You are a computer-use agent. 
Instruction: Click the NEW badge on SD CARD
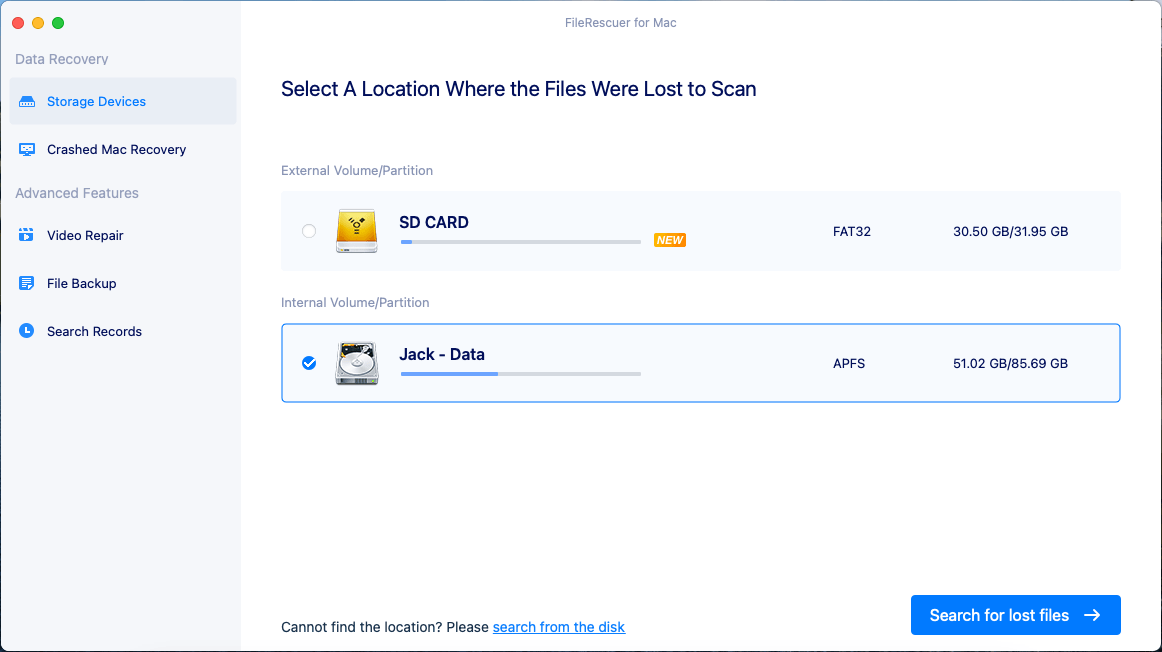click(x=669, y=240)
